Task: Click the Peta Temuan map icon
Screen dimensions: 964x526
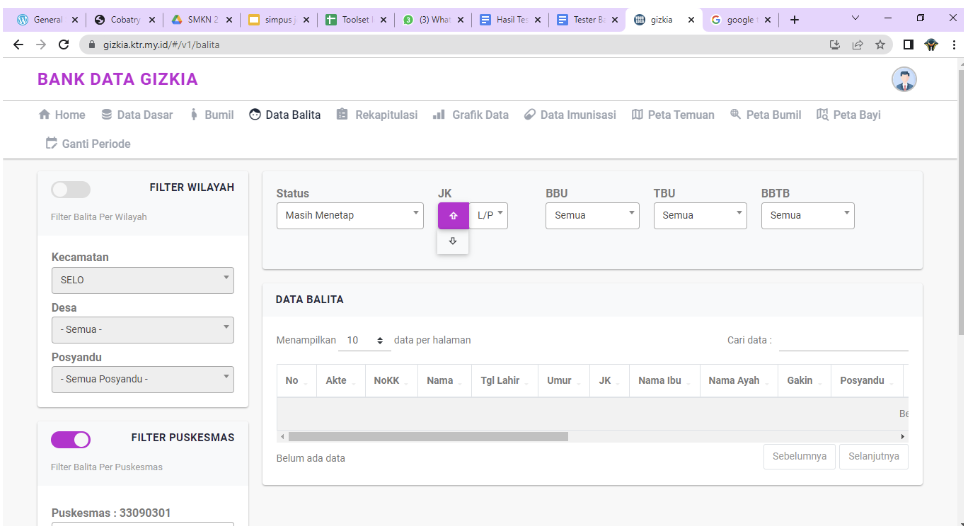Action: pyautogui.click(x=637, y=114)
